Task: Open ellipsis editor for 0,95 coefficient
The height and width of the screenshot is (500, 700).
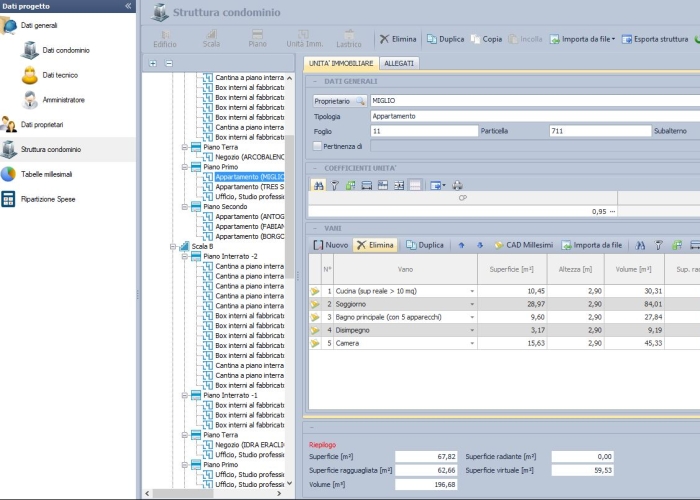Action: [612, 211]
